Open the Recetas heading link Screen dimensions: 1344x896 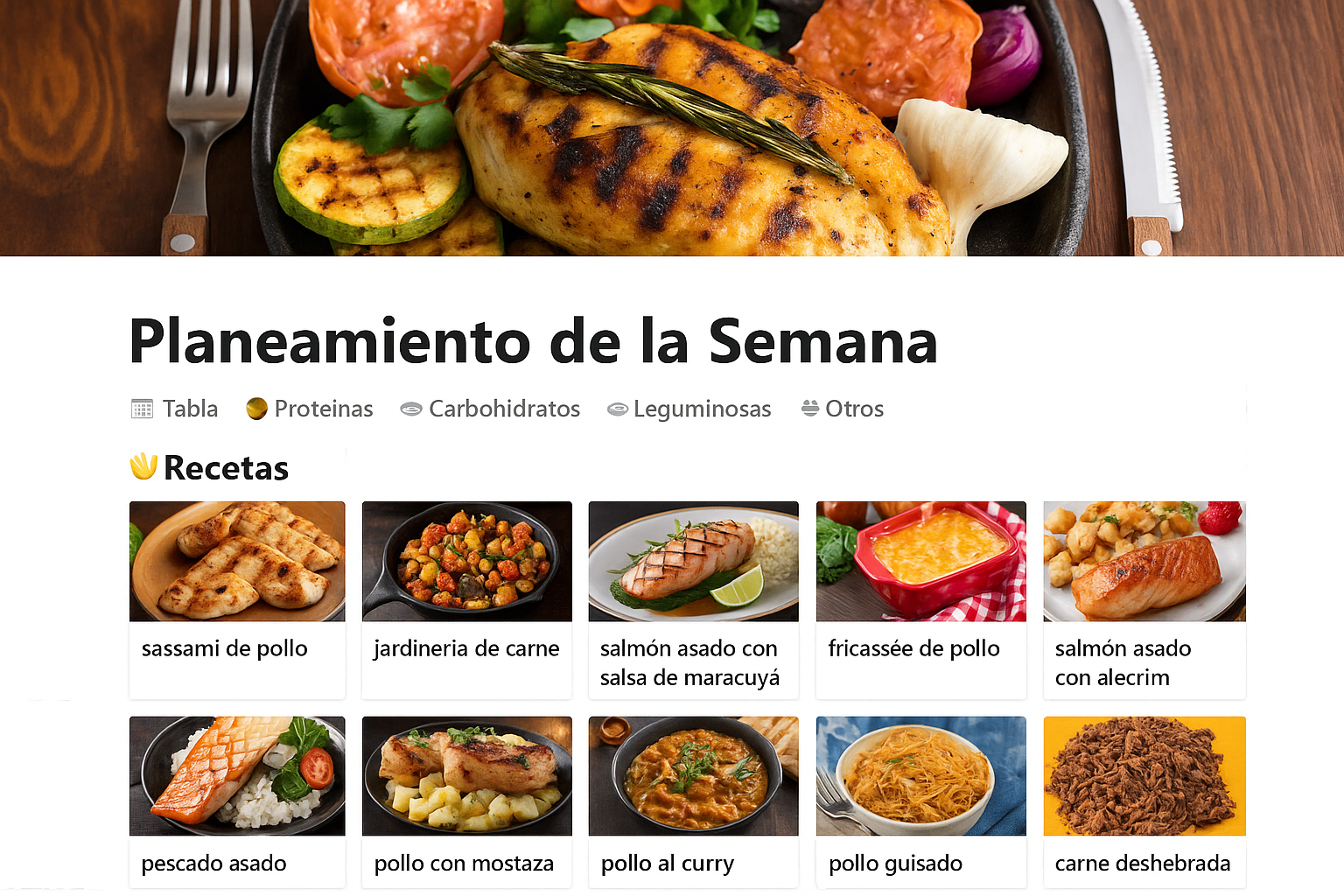point(226,468)
